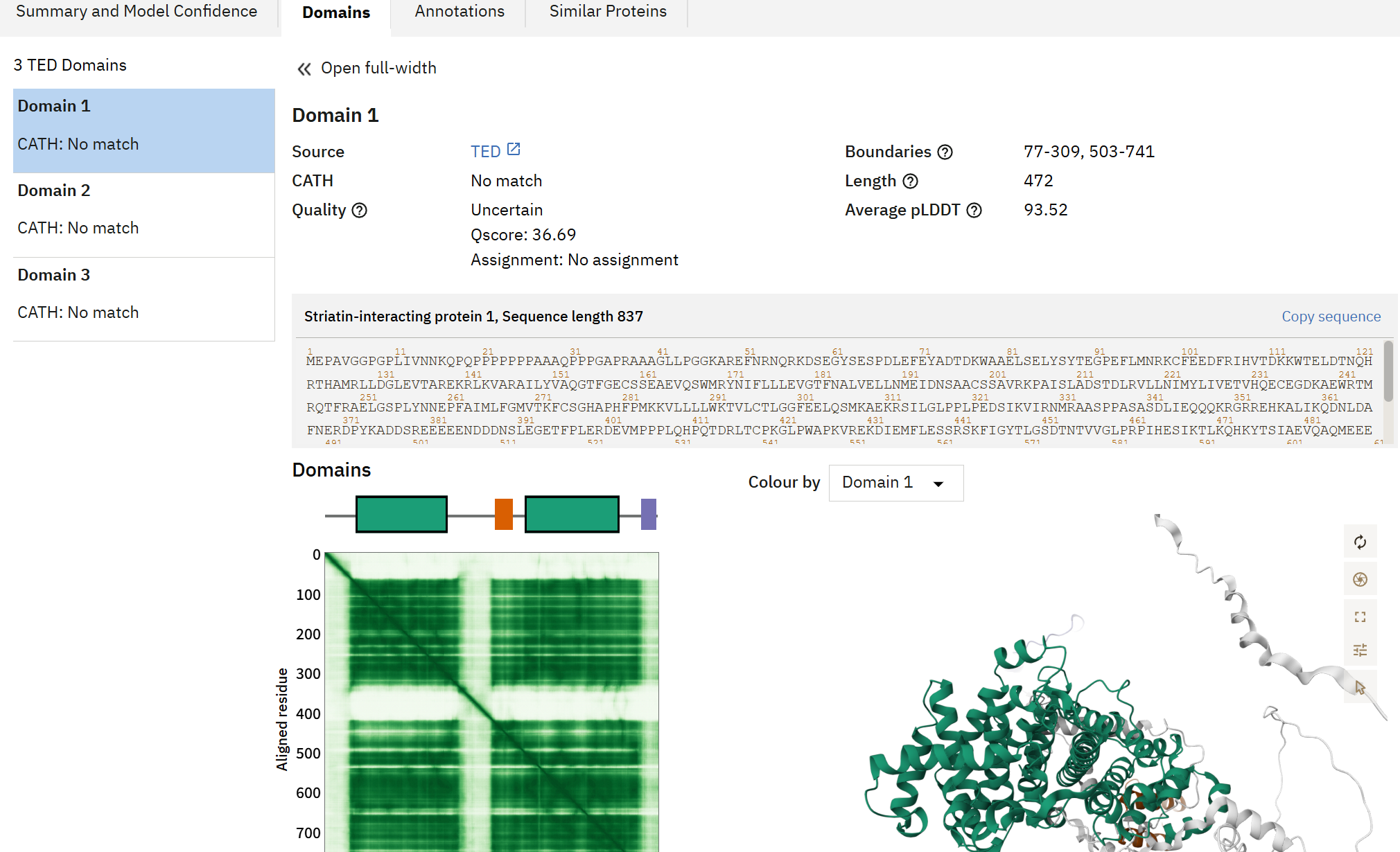1400x852 pixels.
Task: Click the Average pLDDT help icon
Action: coord(974,210)
